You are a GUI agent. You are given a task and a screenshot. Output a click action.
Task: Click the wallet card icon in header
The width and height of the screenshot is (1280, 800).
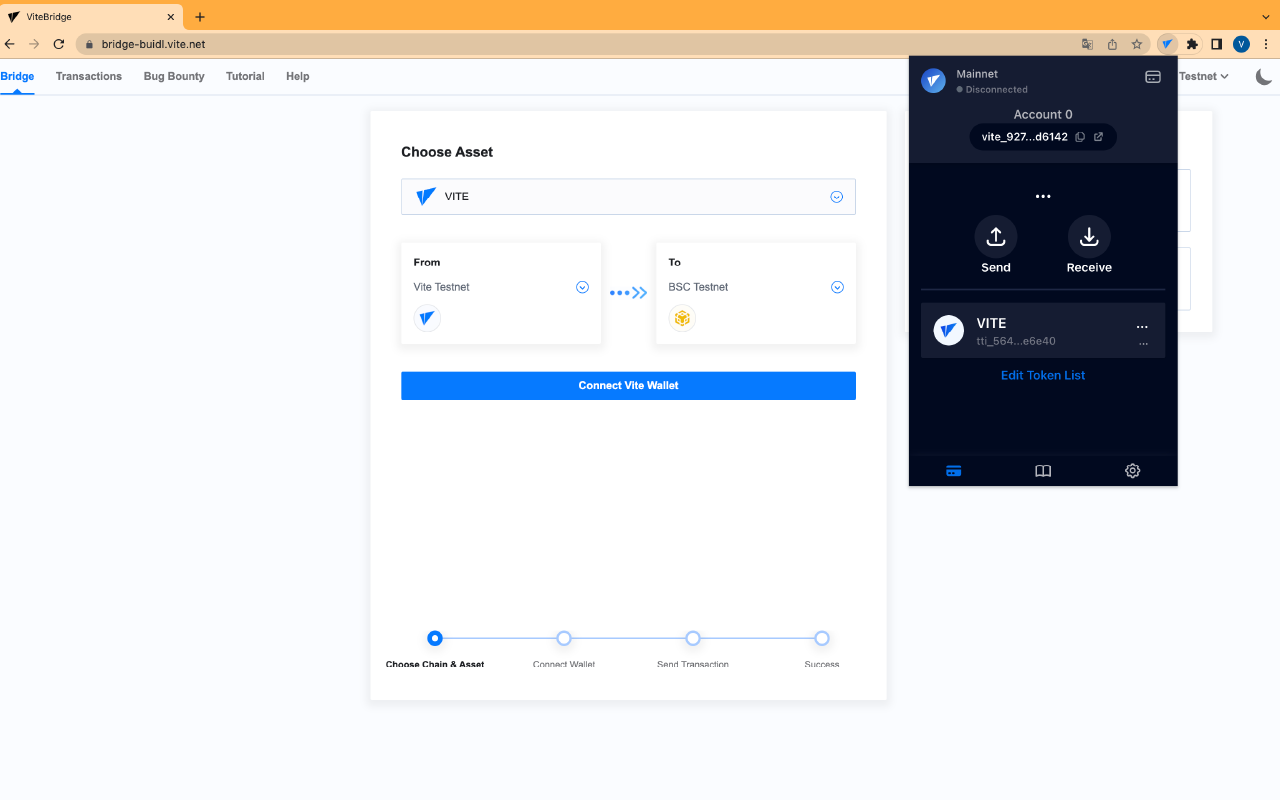1153,77
